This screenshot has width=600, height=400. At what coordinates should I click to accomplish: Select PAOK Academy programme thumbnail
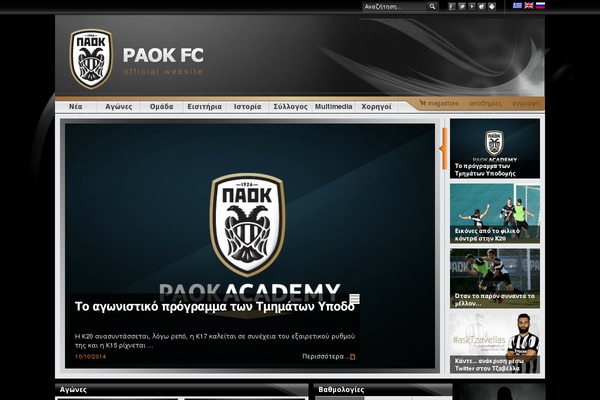point(495,149)
